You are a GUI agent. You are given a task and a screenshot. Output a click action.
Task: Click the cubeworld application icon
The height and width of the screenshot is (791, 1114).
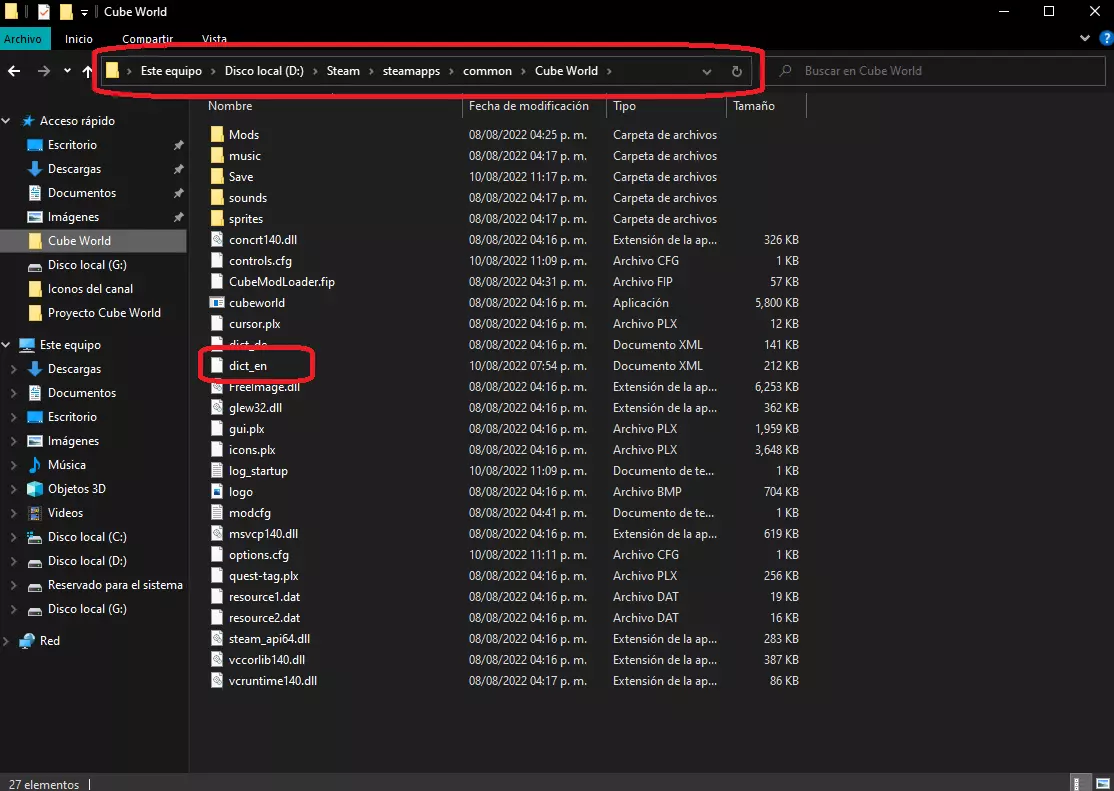click(217, 303)
